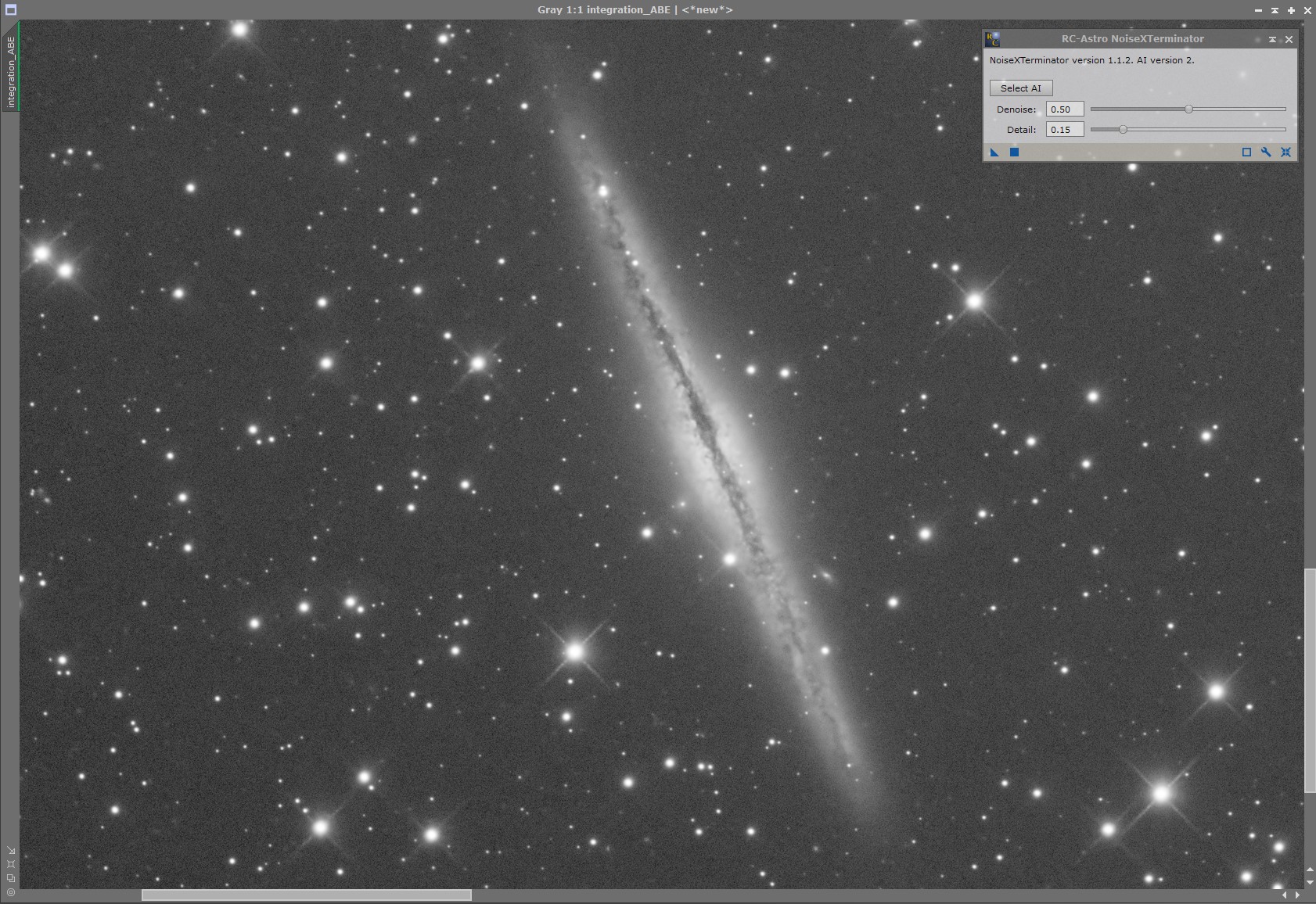Click the Detail slider handle
Image resolution: width=1316 pixels, height=904 pixels.
pyautogui.click(x=1123, y=130)
